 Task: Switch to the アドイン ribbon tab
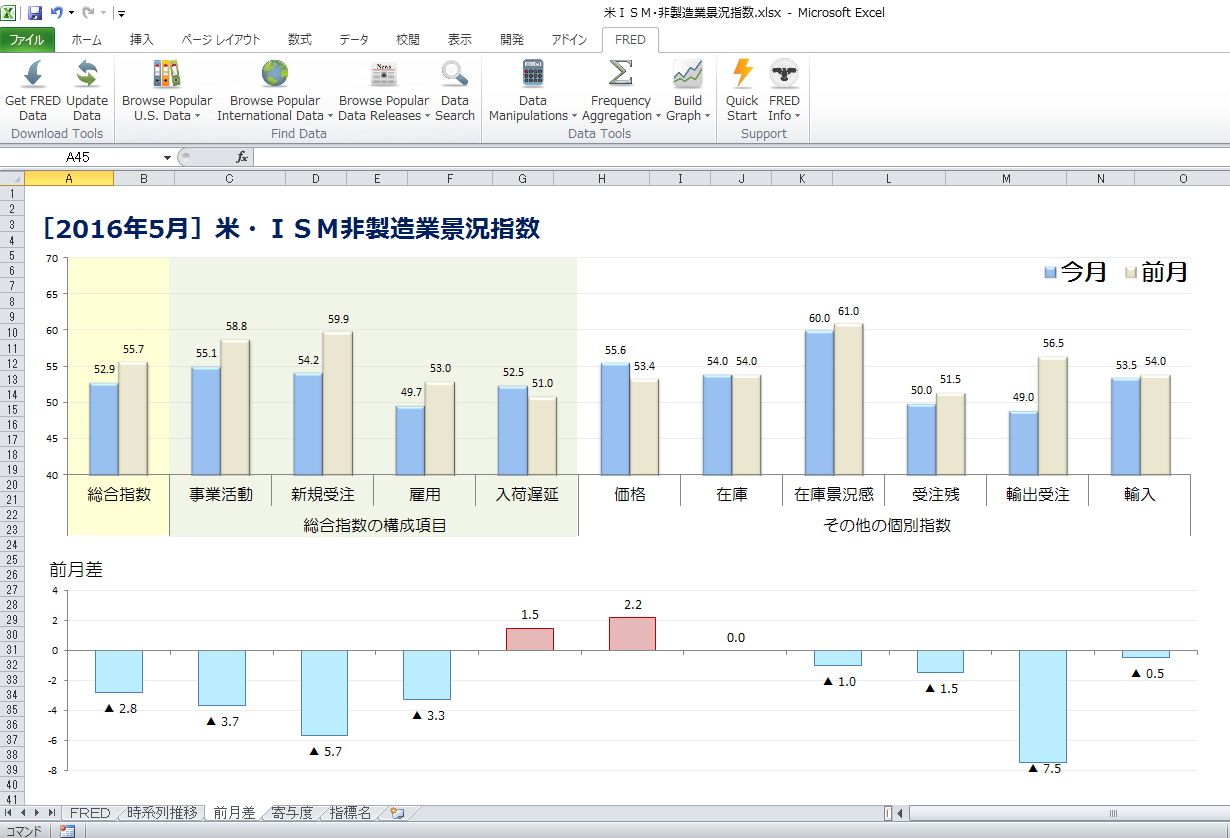click(x=569, y=40)
